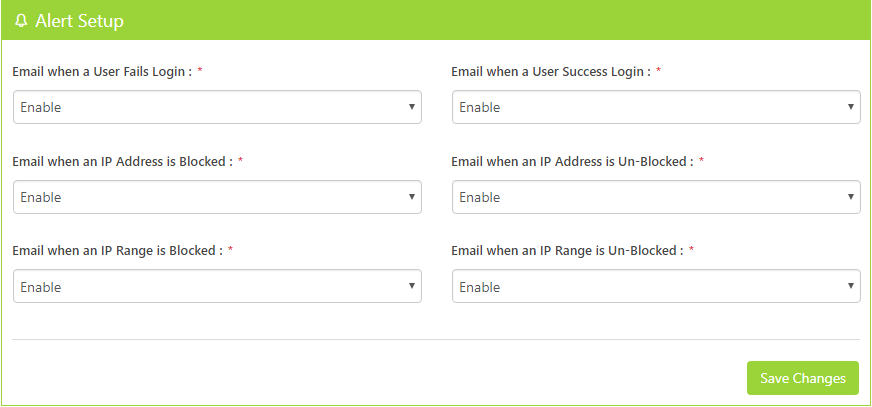
Task: Click the bell icon in Alert Setup header
Action: (x=21, y=21)
